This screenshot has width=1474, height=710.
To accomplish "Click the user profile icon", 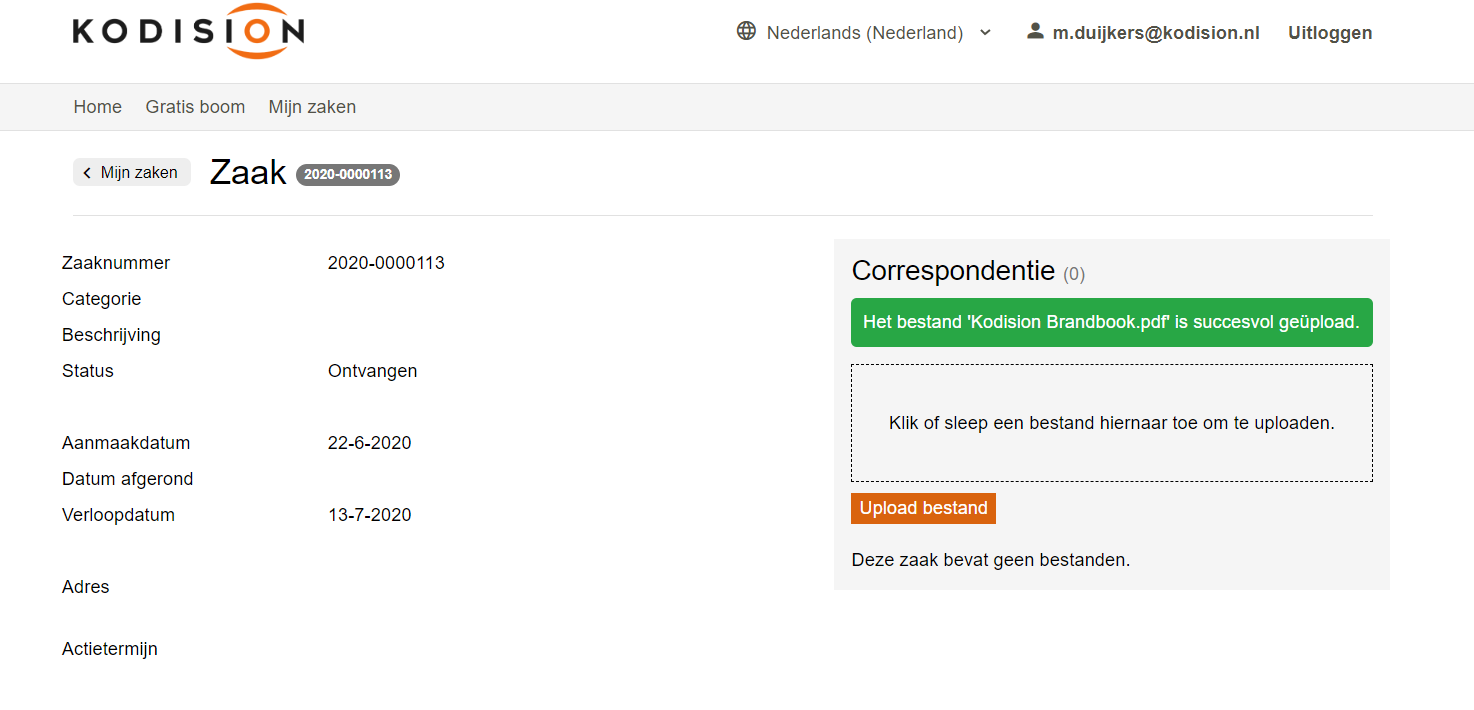I will coord(1035,31).
